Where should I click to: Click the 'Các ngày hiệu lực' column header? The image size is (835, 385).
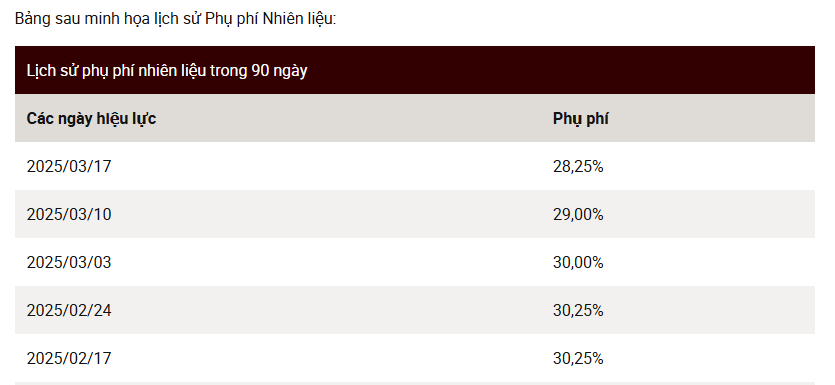[91, 119]
